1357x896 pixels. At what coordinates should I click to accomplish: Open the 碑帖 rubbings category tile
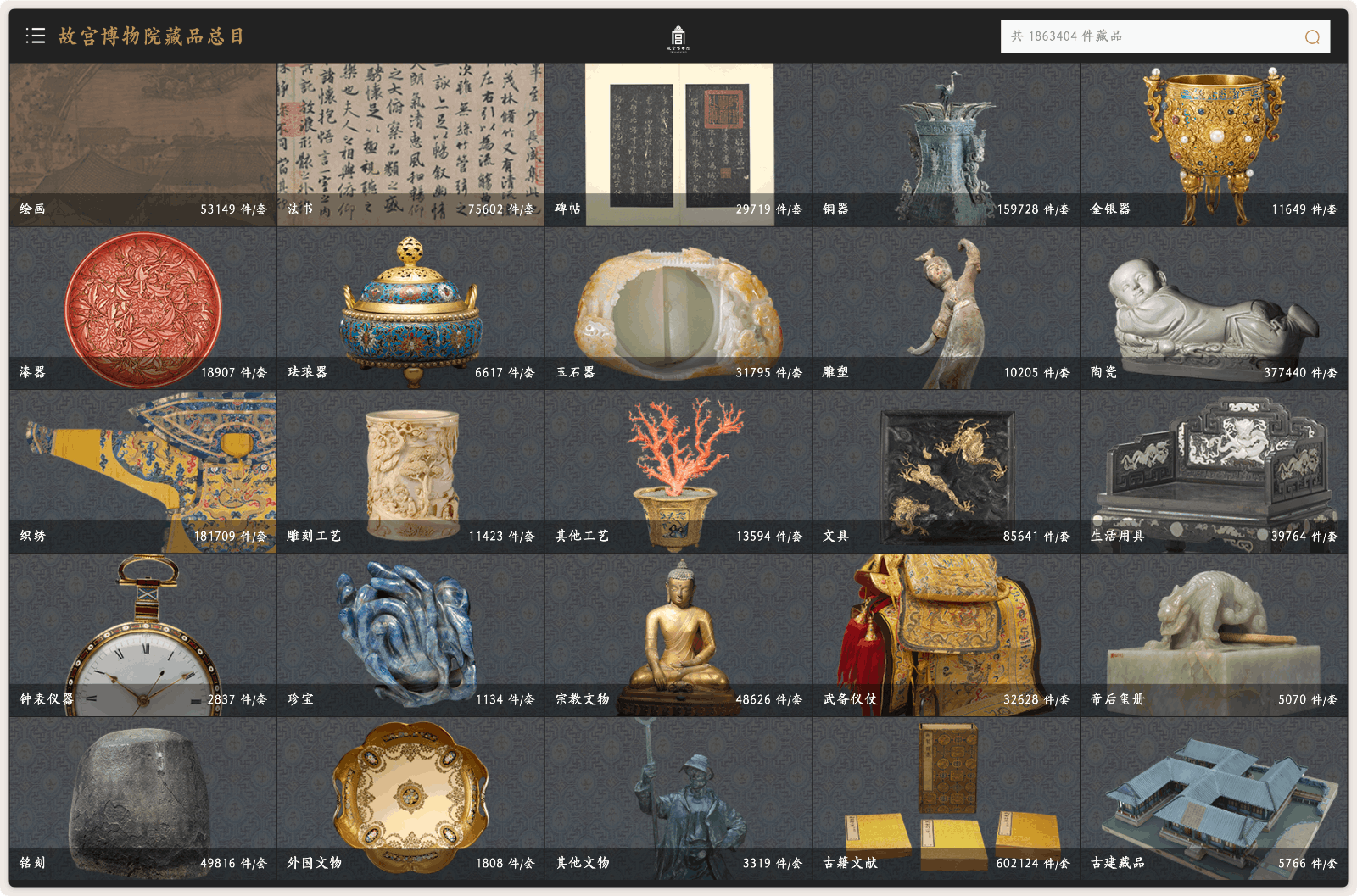(678, 144)
